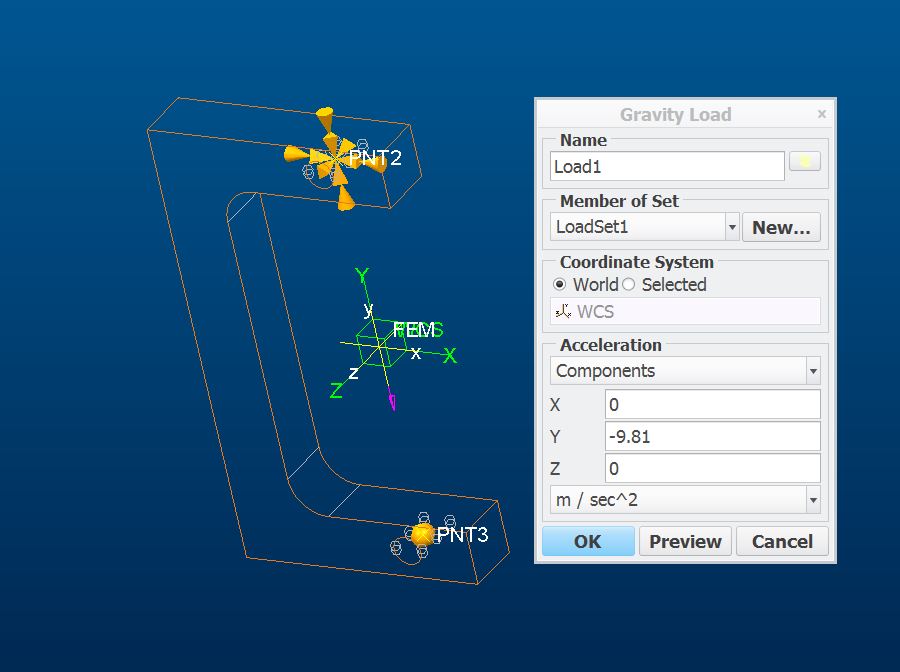Image resolution: width=900 pixels, height=672 pixels.
Task: Select point PNT2 label in model
Action: coord(375,158)
